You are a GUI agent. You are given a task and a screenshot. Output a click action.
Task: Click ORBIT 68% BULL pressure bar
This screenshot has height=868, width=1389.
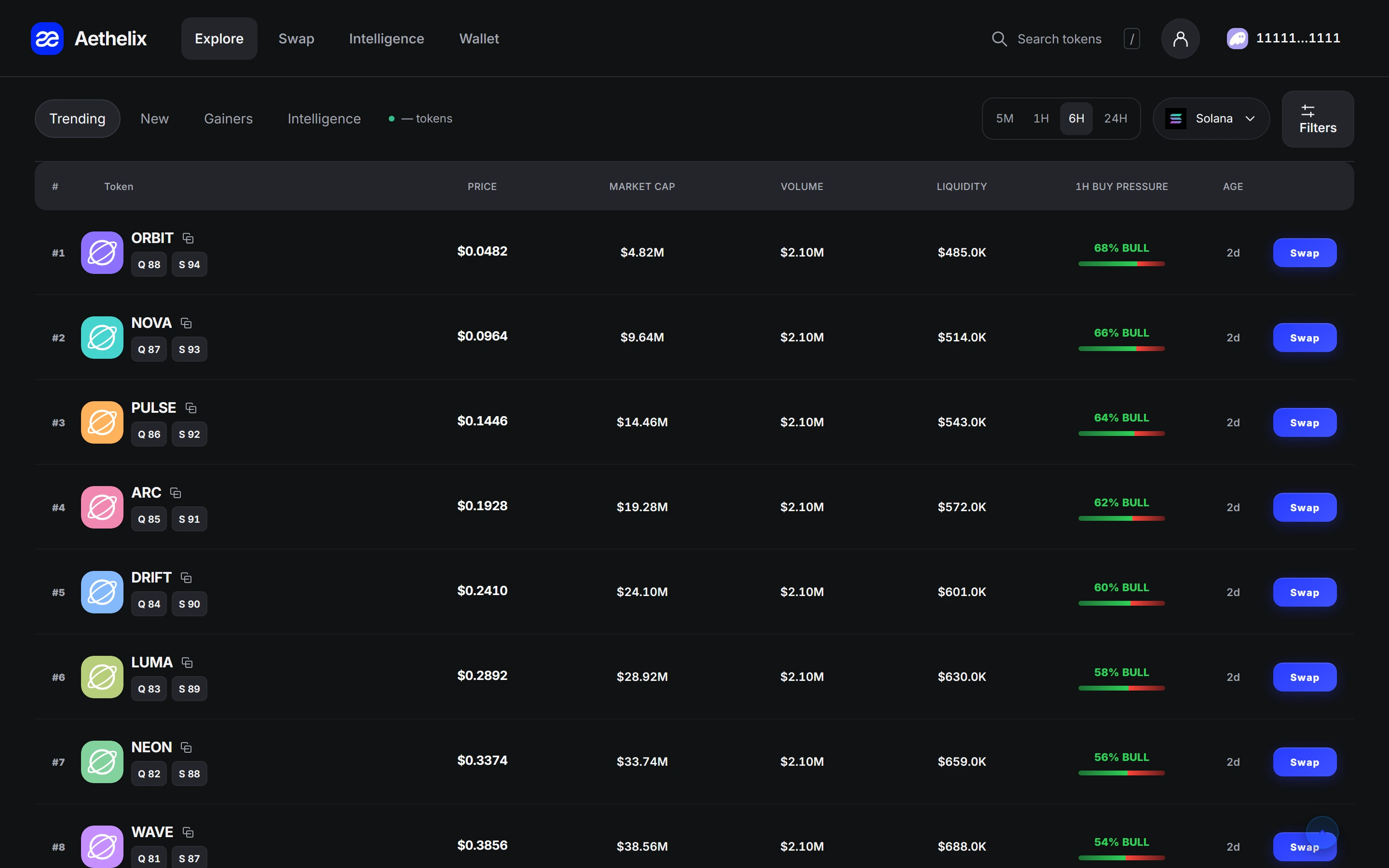(1121, 263)
